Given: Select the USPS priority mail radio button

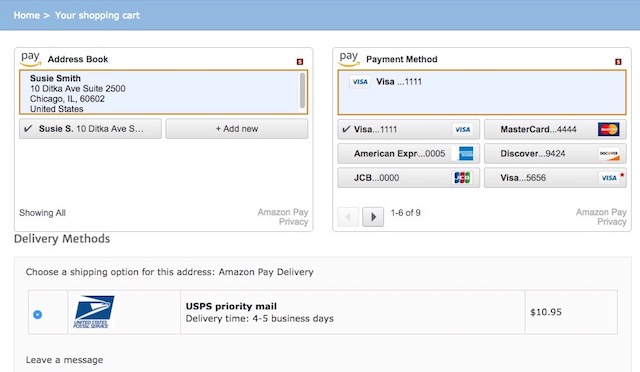Looking at the screenshot, I should click(x=38, y=314).
